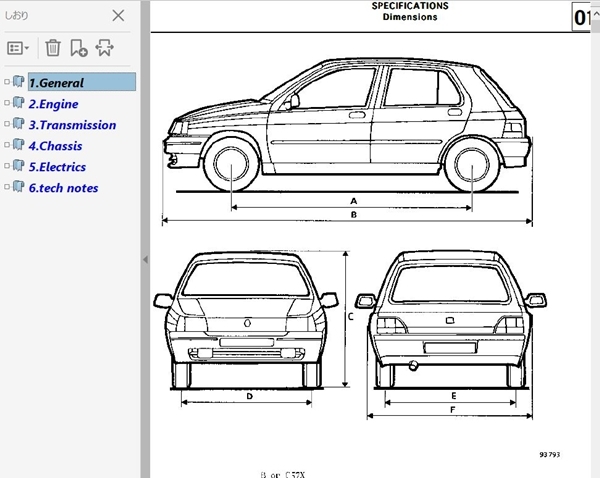
Task: Click the add new bookmark icon
Action: tap(78, 48)
